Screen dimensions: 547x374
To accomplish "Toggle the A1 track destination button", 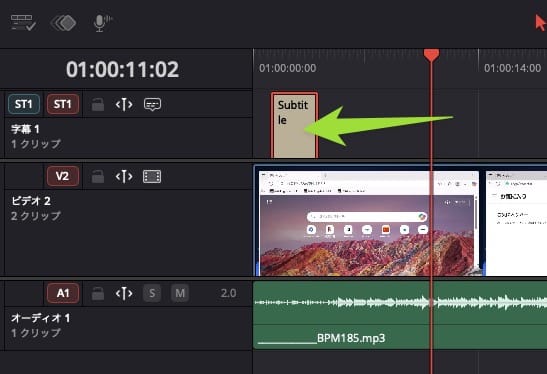I will 63,293.
